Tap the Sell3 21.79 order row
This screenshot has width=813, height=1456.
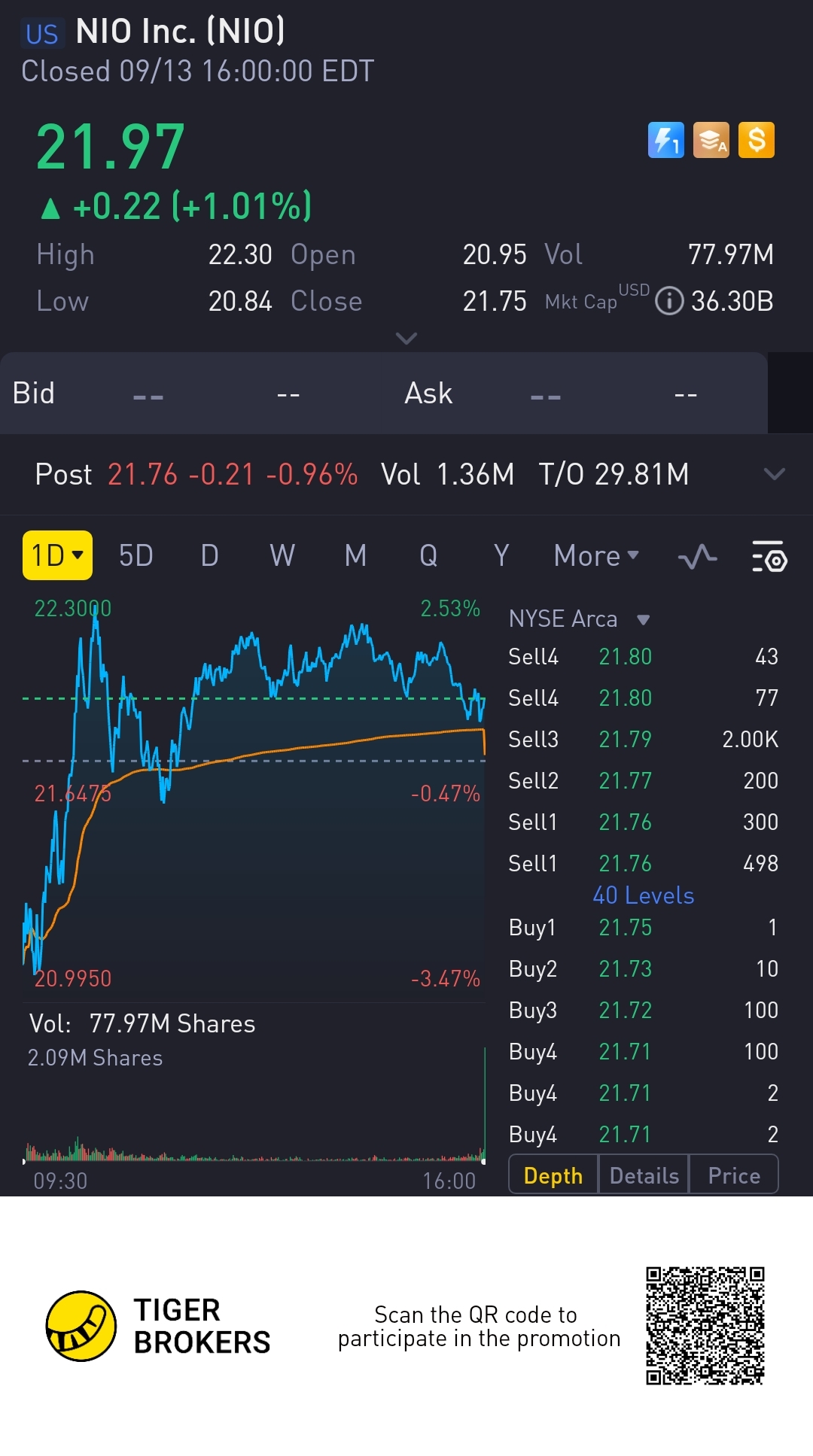pos(643,739)
